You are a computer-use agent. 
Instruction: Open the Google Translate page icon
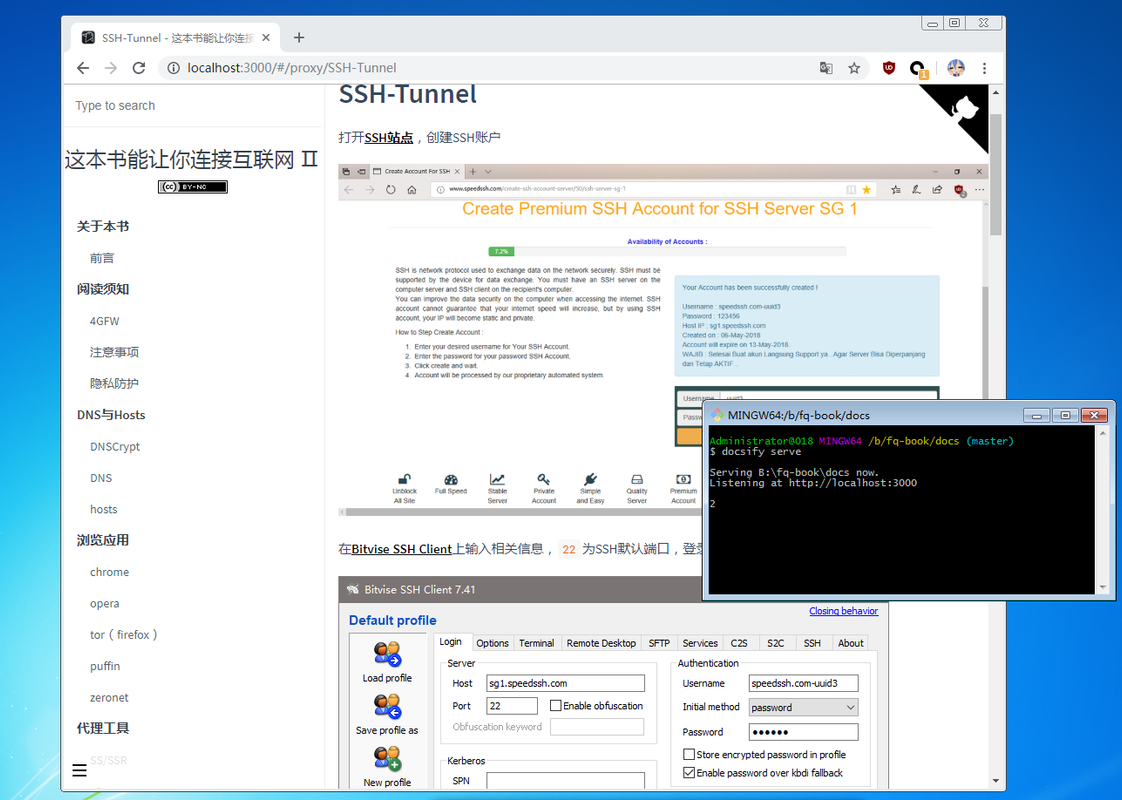826,68
